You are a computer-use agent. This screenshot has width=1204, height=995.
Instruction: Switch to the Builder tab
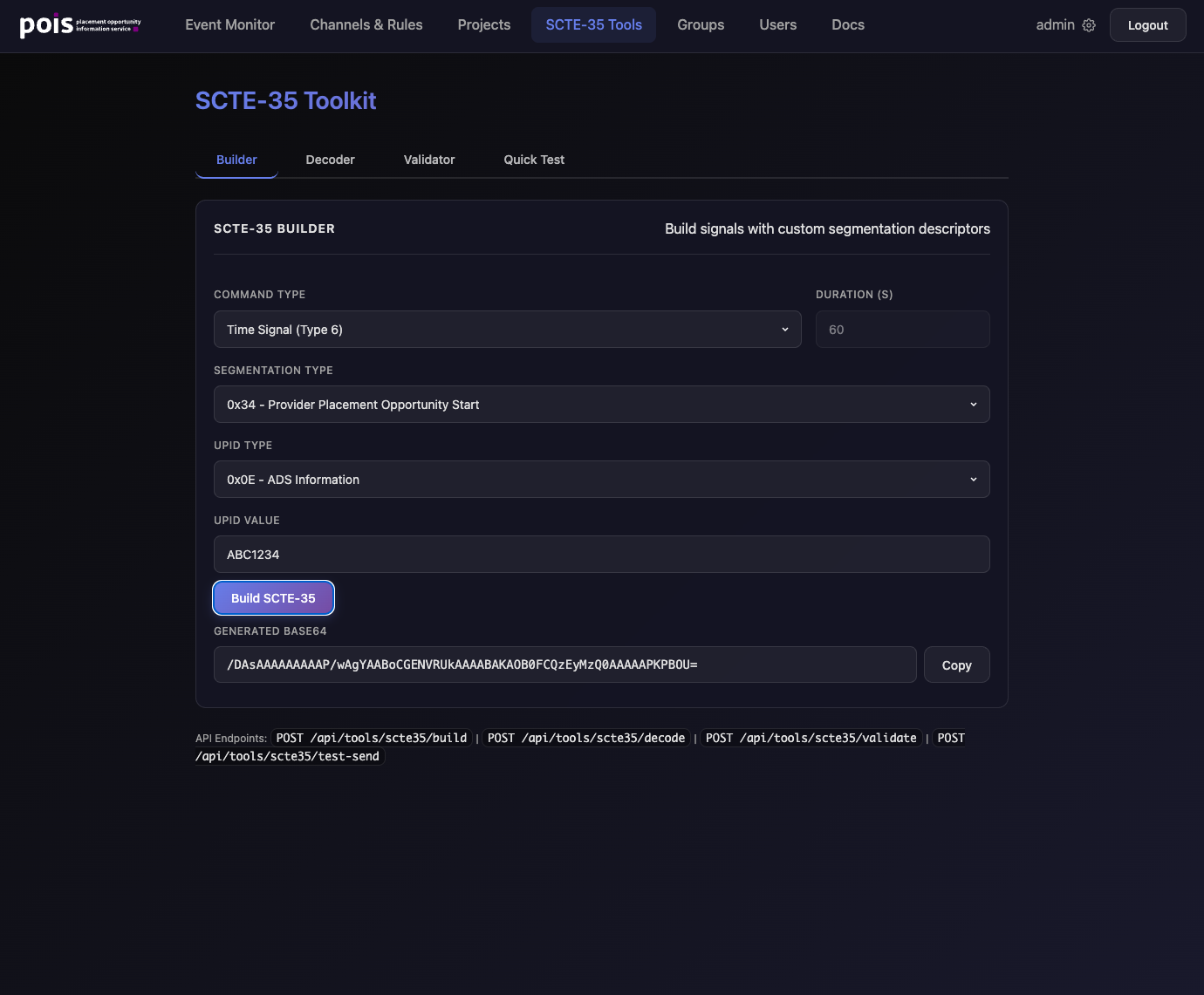click(x=236, y=160)
